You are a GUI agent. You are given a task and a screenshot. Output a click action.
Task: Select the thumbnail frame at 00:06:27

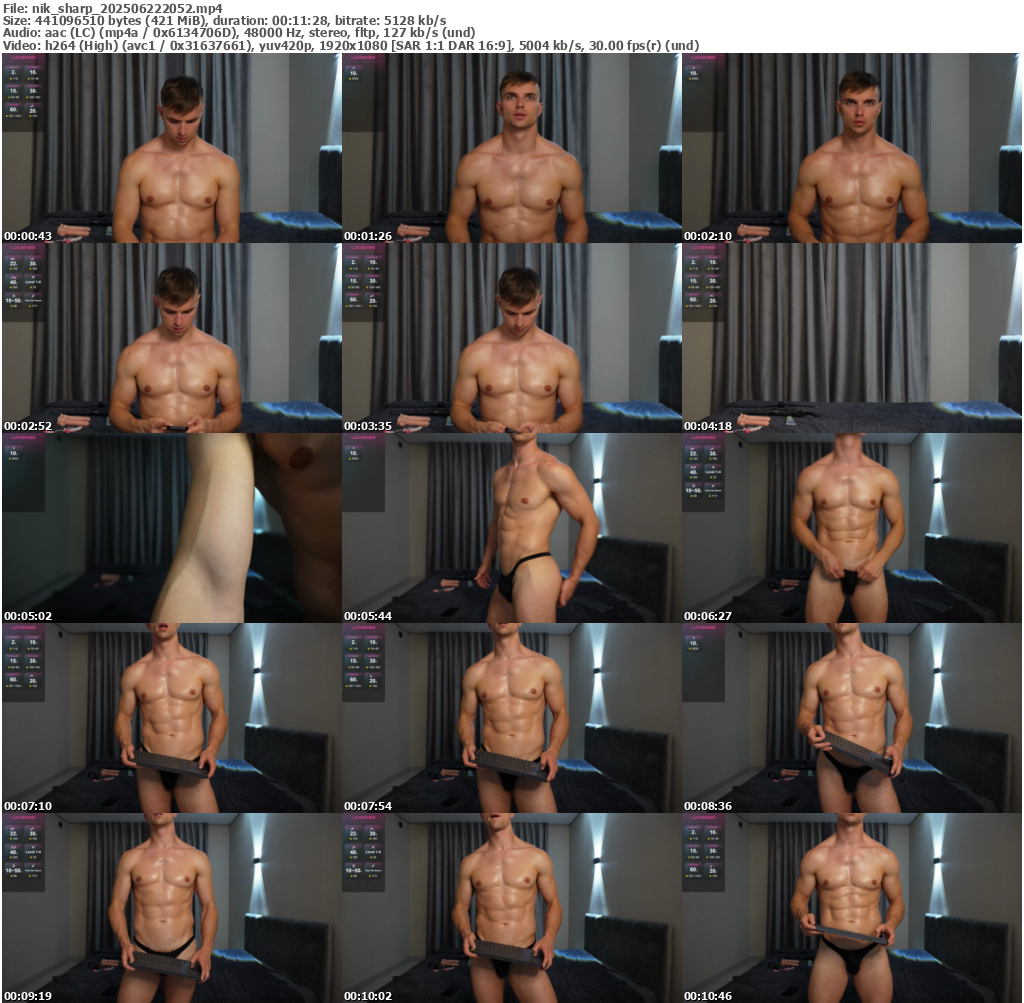pos(852,528)
